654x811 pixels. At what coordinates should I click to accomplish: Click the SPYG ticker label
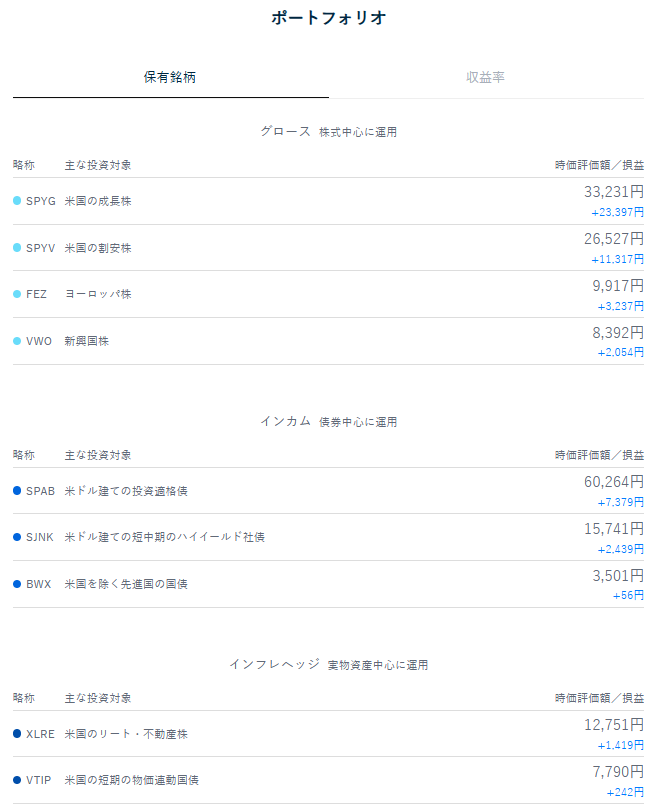pos(41,201)
